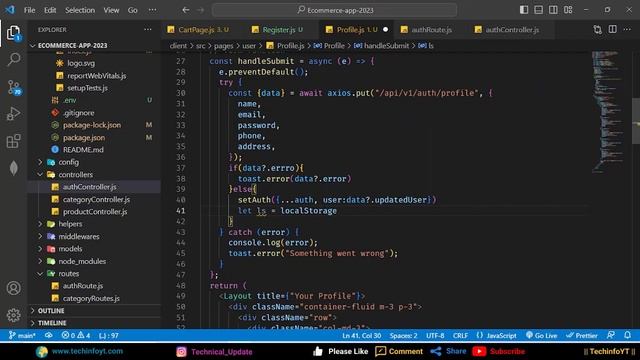The width and height of the screenshot is (640, 360).
Task: Click the Explorer more actions ellipsis
Action: coord(148,29)
